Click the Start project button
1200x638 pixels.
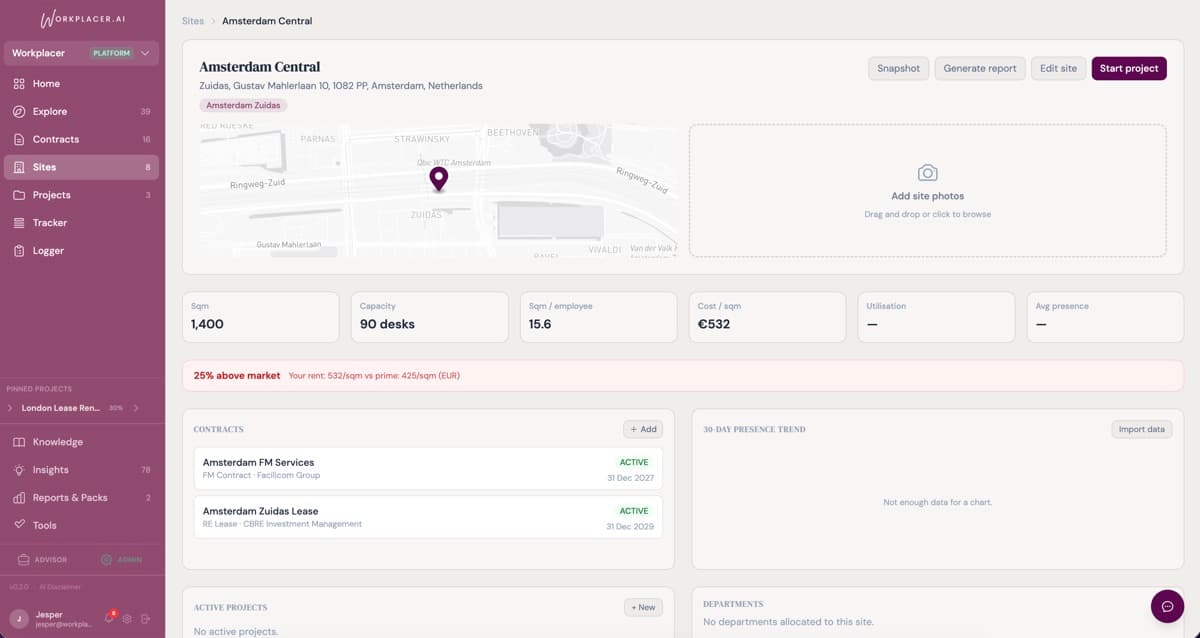click(x=1129, y=68)
